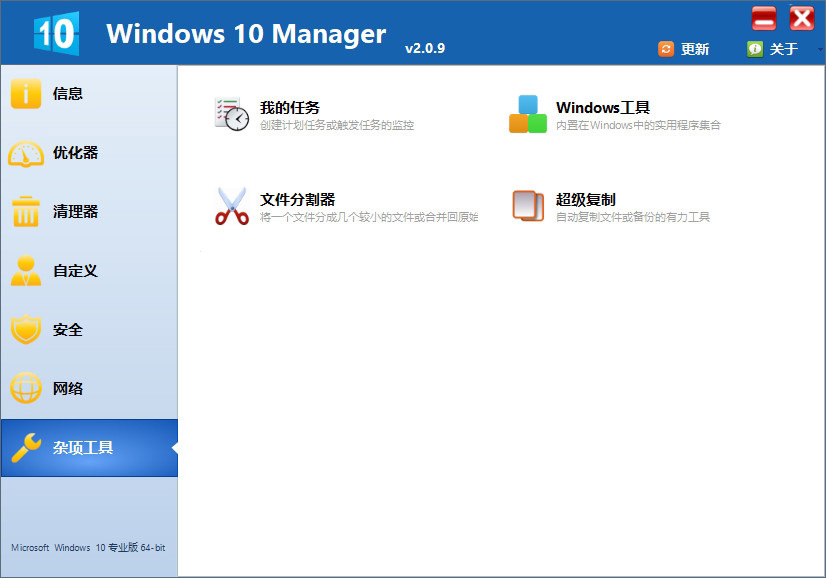Viewport: 826px width, 578px height.
Task: Click the v2.0.9 version label
Action: [x=425, y=48]
